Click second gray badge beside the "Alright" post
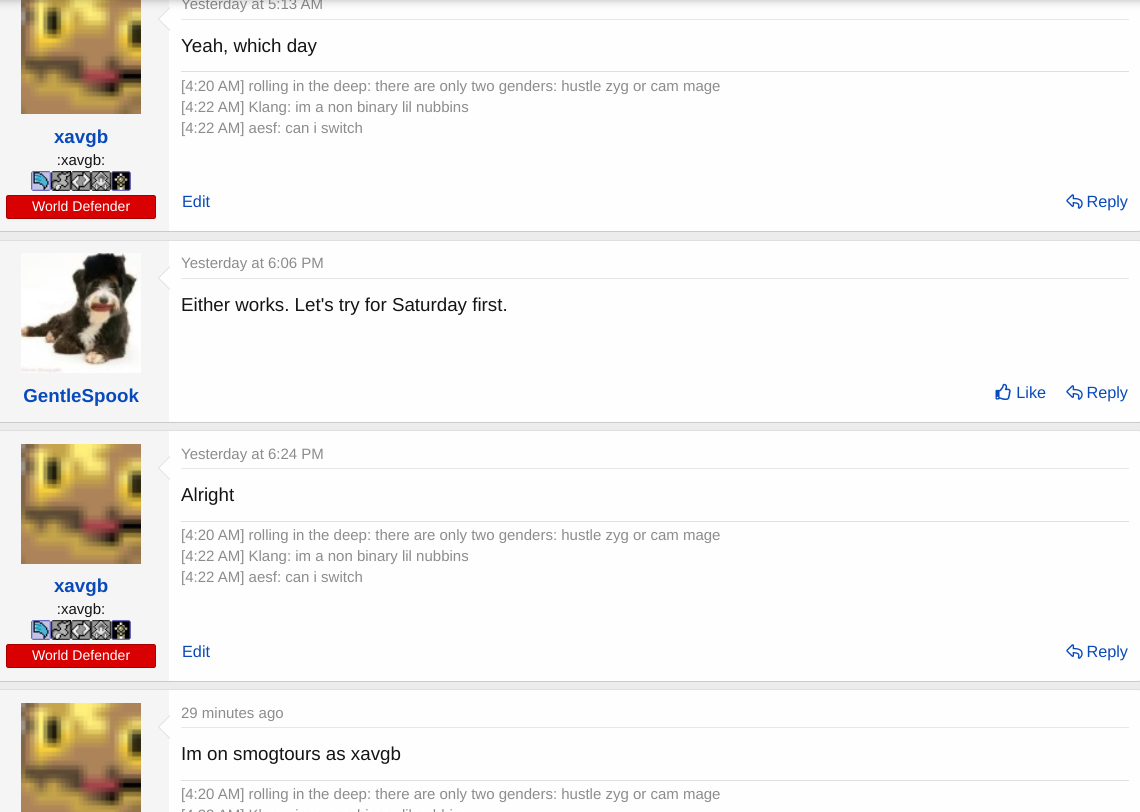The height and width of the screenshot is (812, 1140). (61, 630)
